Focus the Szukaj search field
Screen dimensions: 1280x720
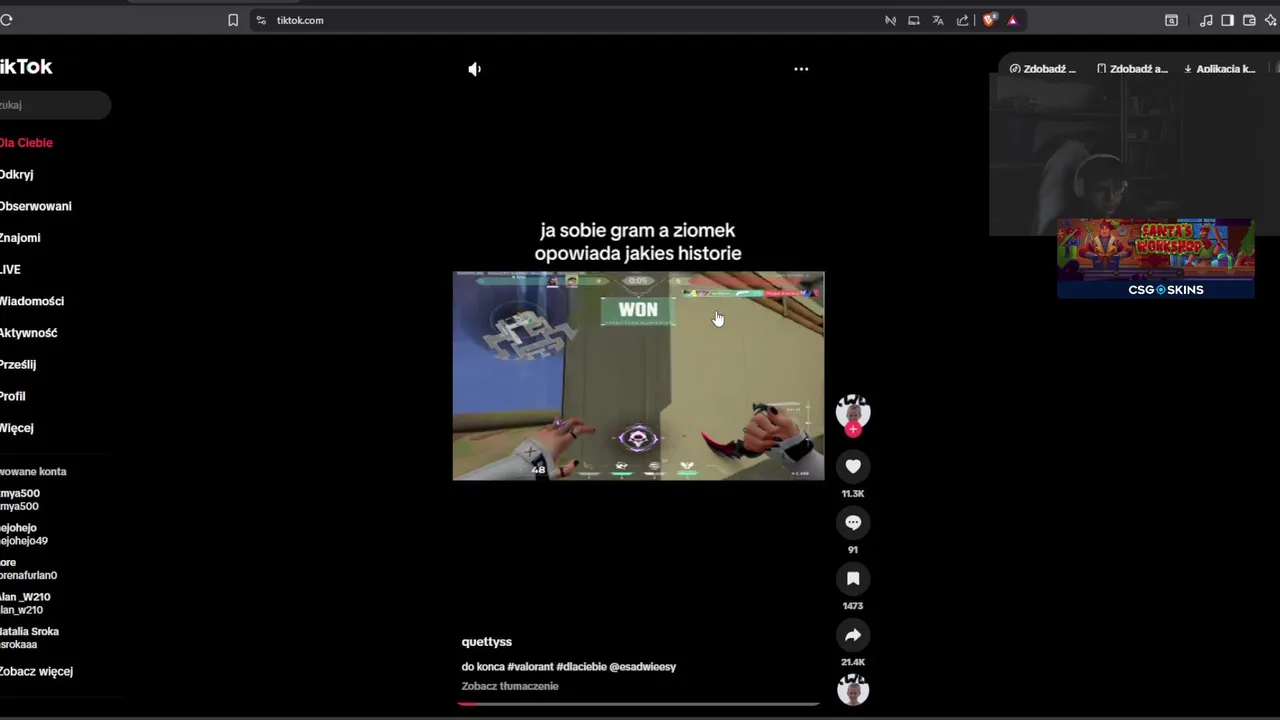[55, 105]
